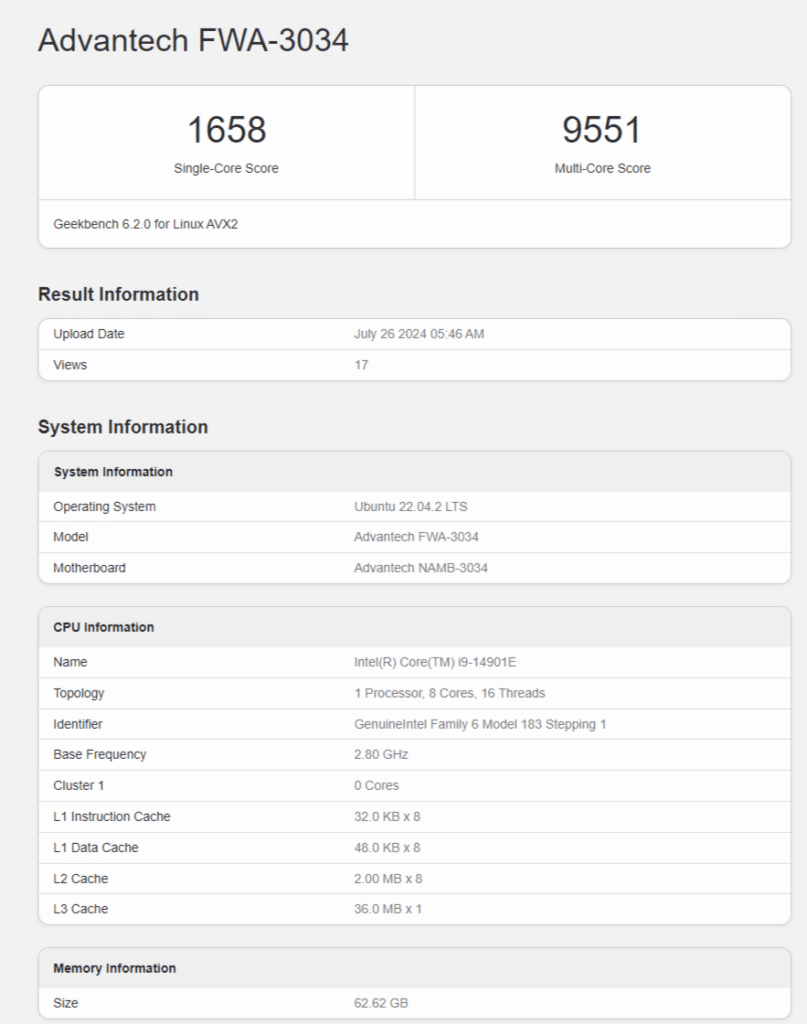The width and height of the screenshot is (807, 1024).
Task: Click the Multi-Core Score label
Action: (602, 168)
